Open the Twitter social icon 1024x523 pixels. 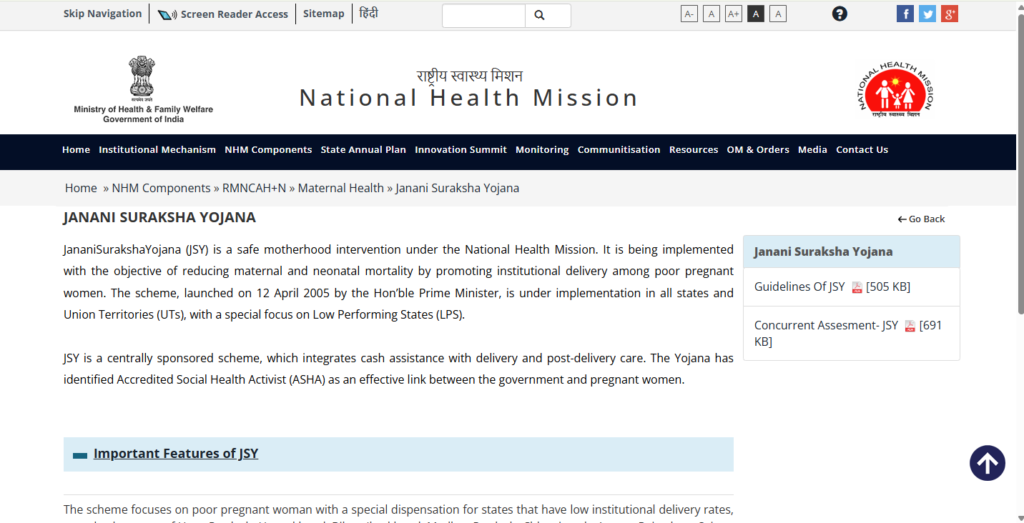(x=927, y=13)
